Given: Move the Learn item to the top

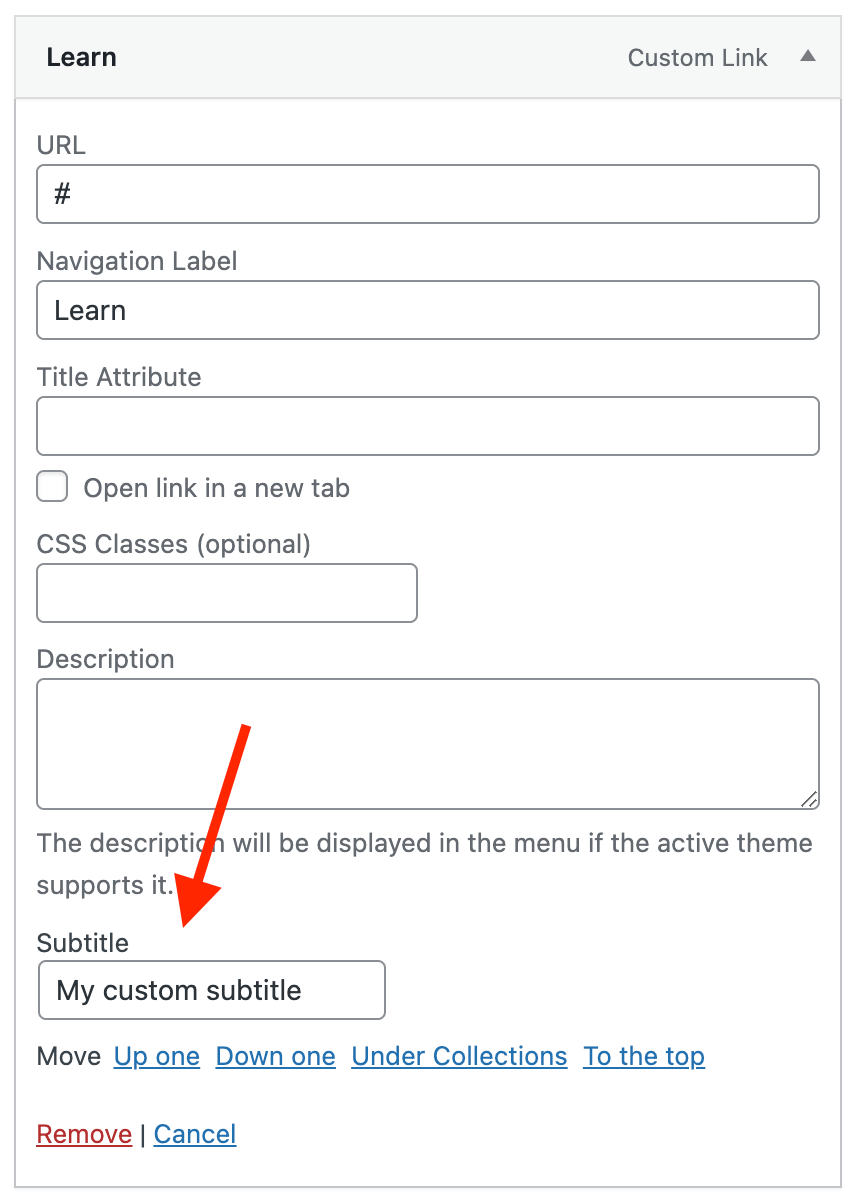Looking at the screenshot, I should [644, 1056].
